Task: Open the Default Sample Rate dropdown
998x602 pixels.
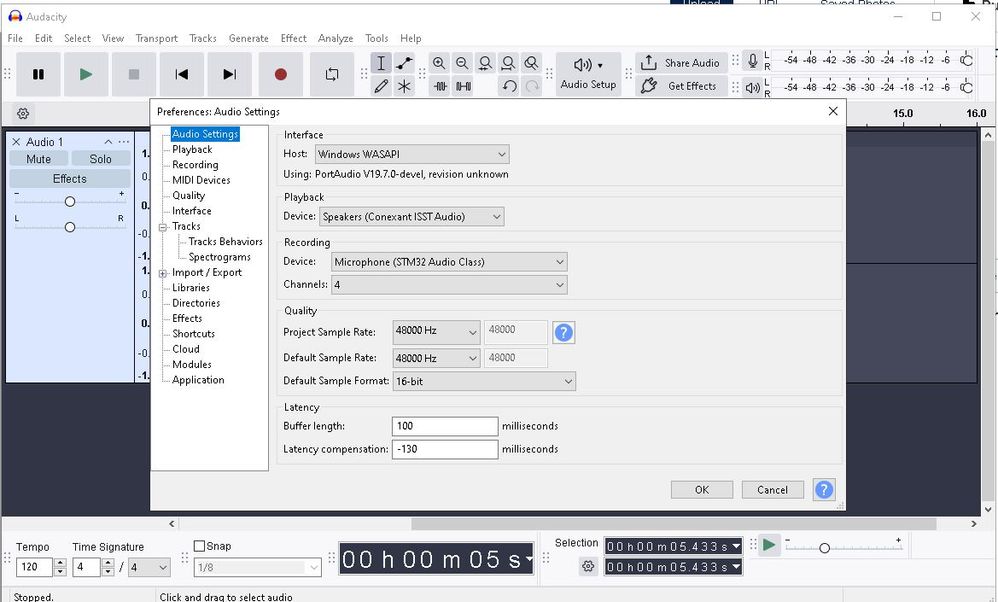Action: tap(437, 358)
